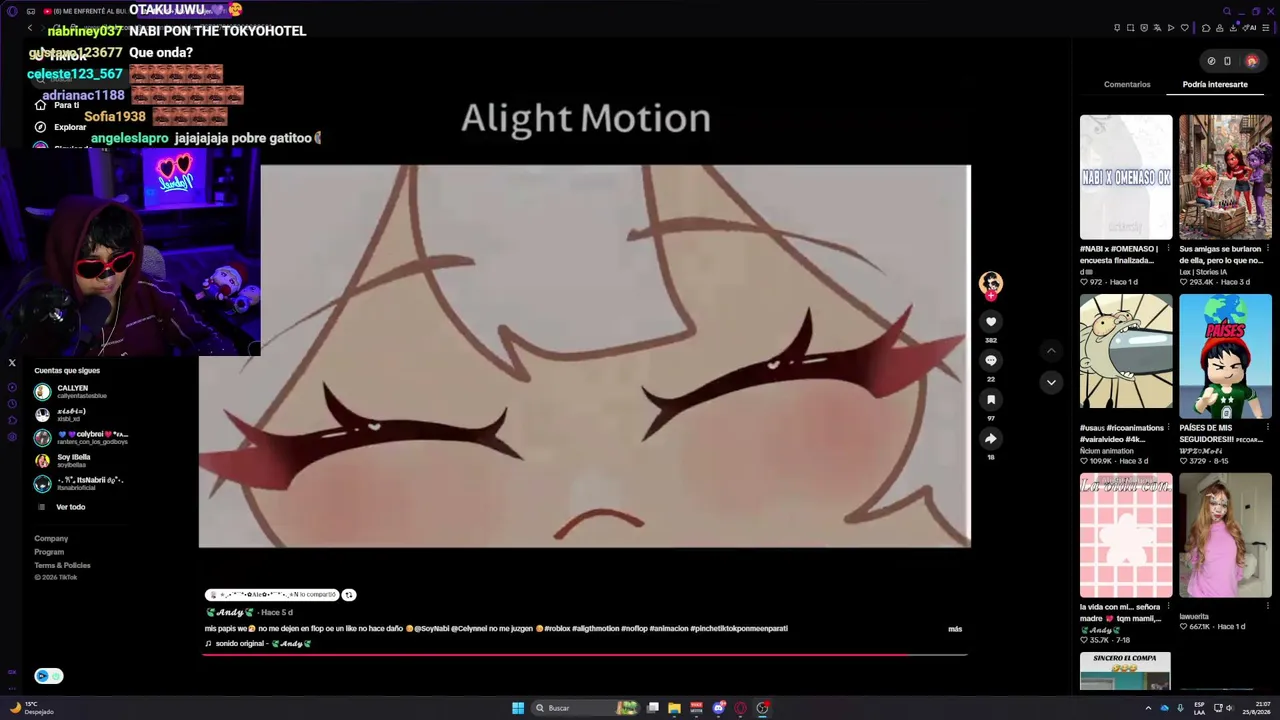Switch to the Comentarios tab

click(1127, 85)
